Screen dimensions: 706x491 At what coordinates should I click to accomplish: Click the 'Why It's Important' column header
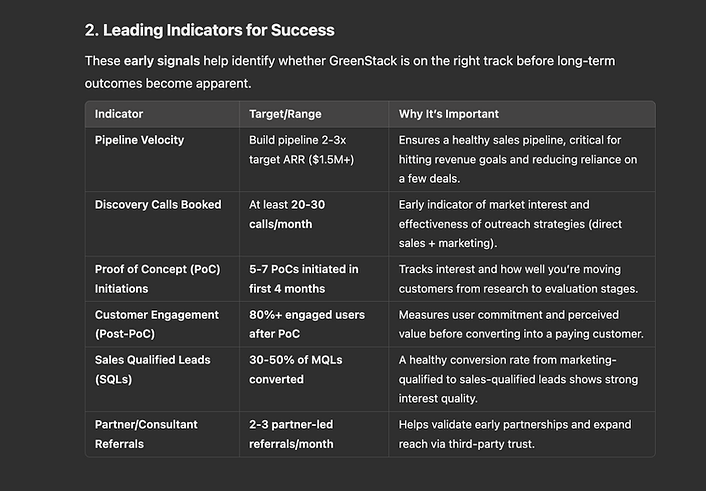(x=448, y=114)
